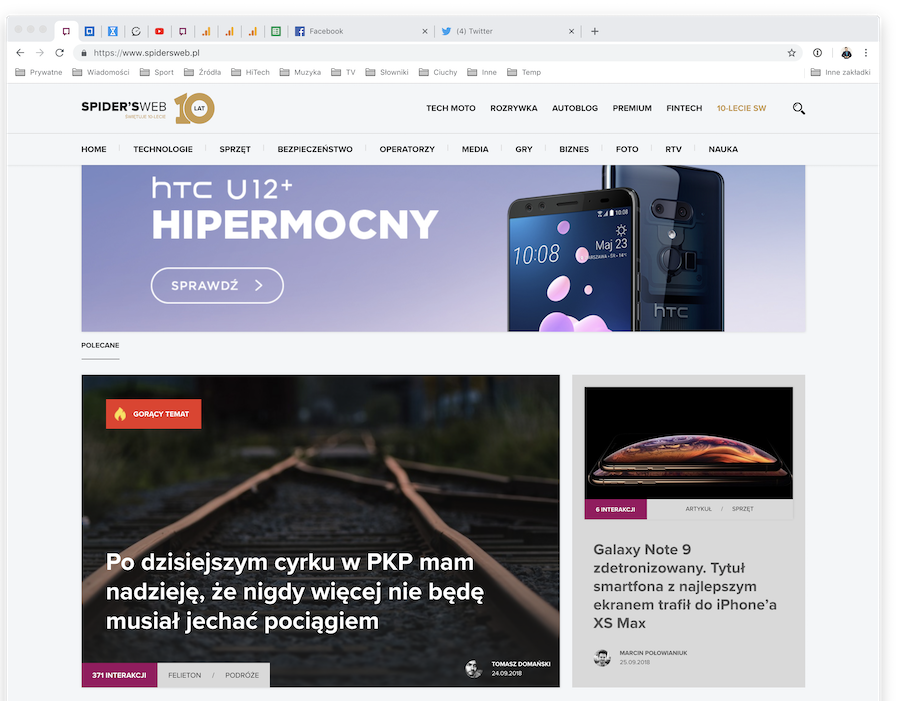Bookmark this page with the star icon
Image resolution: width=900 pixels, height=701 pixels.
click(x=792, y=53)
